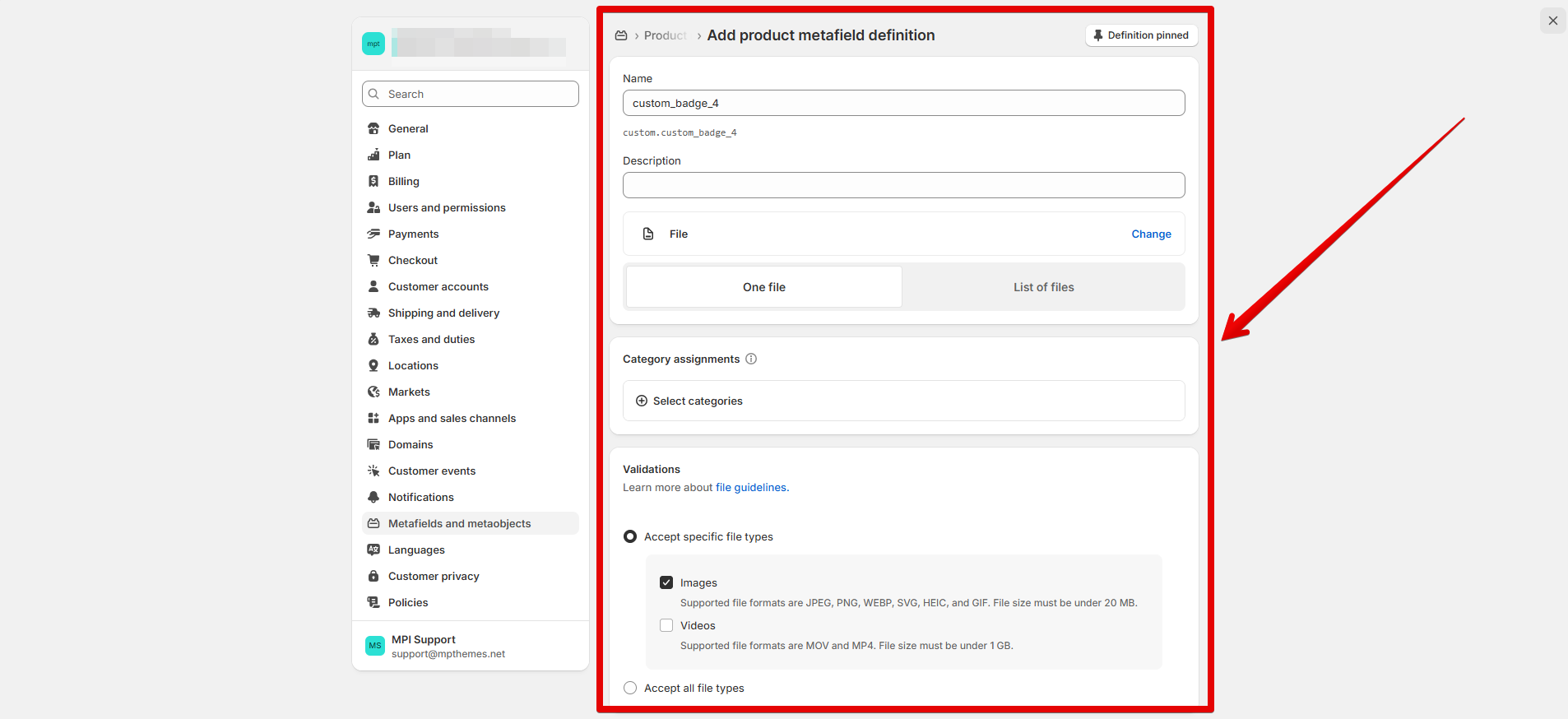The image size is (1568, 719).
Task: Click the metafields breadcrumb home icon
Action: click(621, 35)
